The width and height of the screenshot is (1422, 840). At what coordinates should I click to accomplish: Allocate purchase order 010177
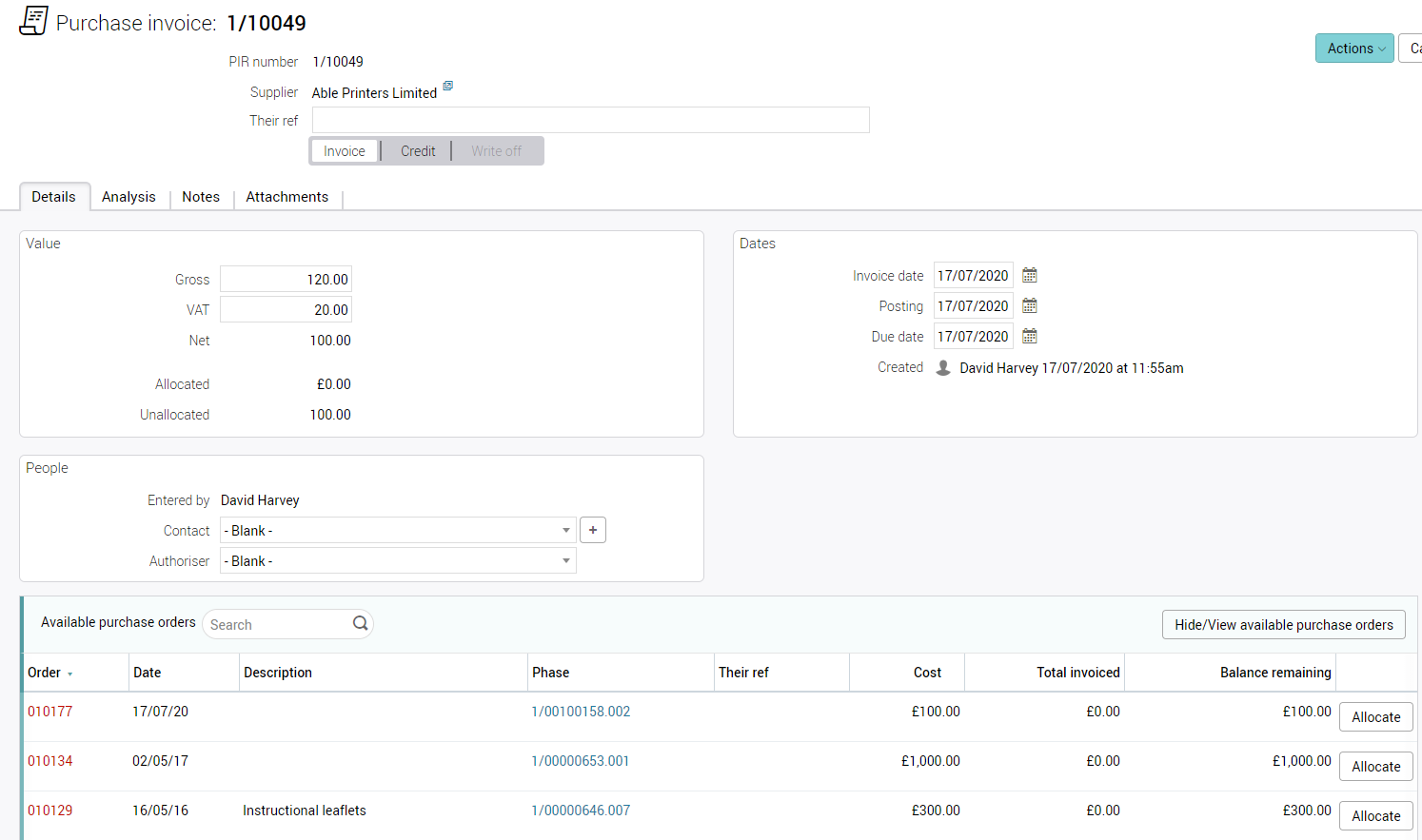coord(1375,717)
